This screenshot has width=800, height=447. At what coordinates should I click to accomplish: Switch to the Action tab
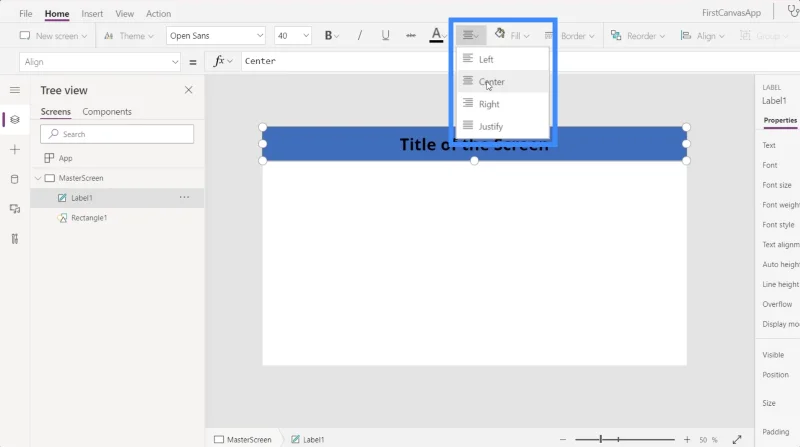click(158, 14)
